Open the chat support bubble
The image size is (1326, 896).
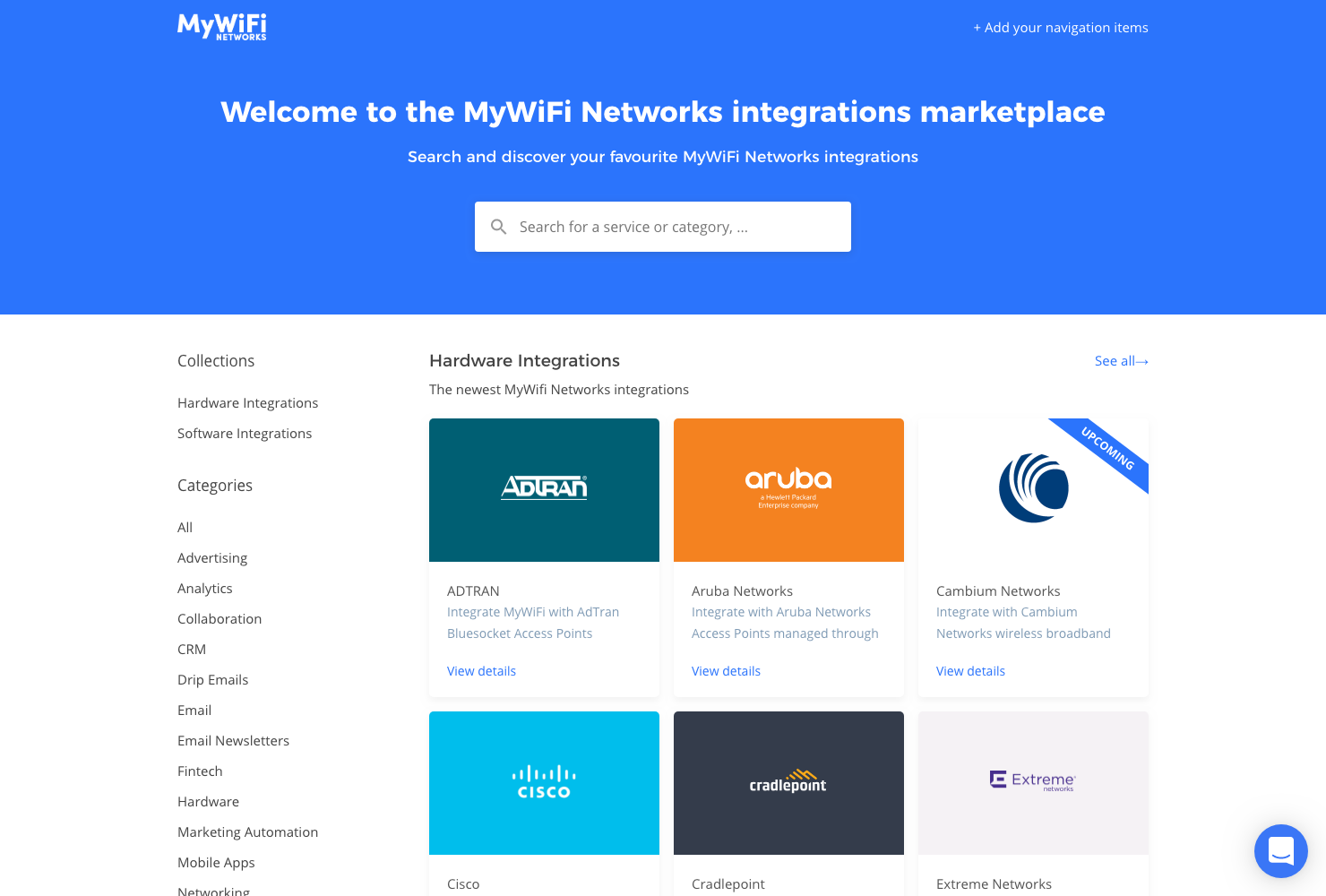coord(1281,851)
